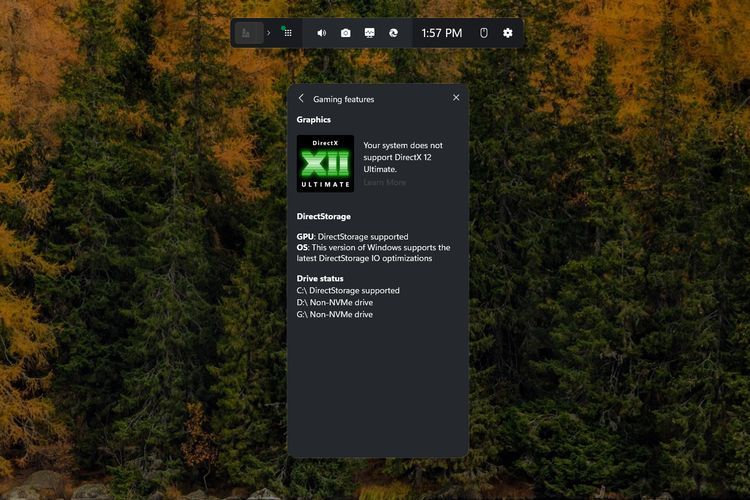Open the Capture widget camera icon
Viewport: 750px width, 500px height.
[x=345, y=33]
